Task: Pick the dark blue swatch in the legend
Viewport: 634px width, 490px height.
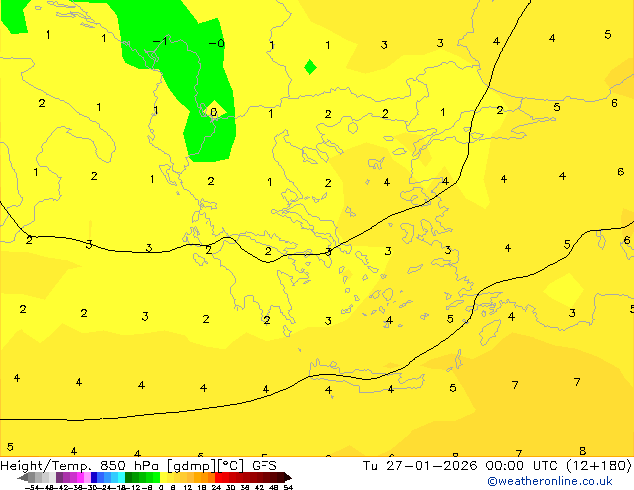Action: pos(94,477)
